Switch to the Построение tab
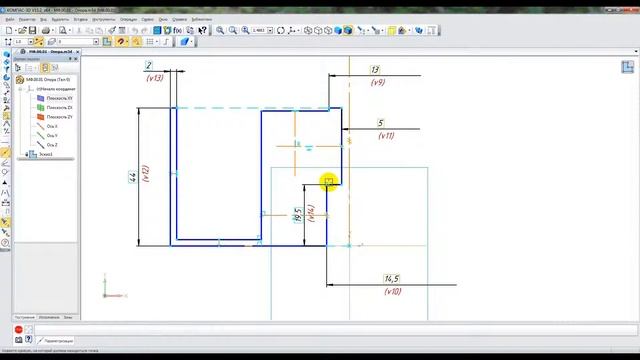 [25, 317]
